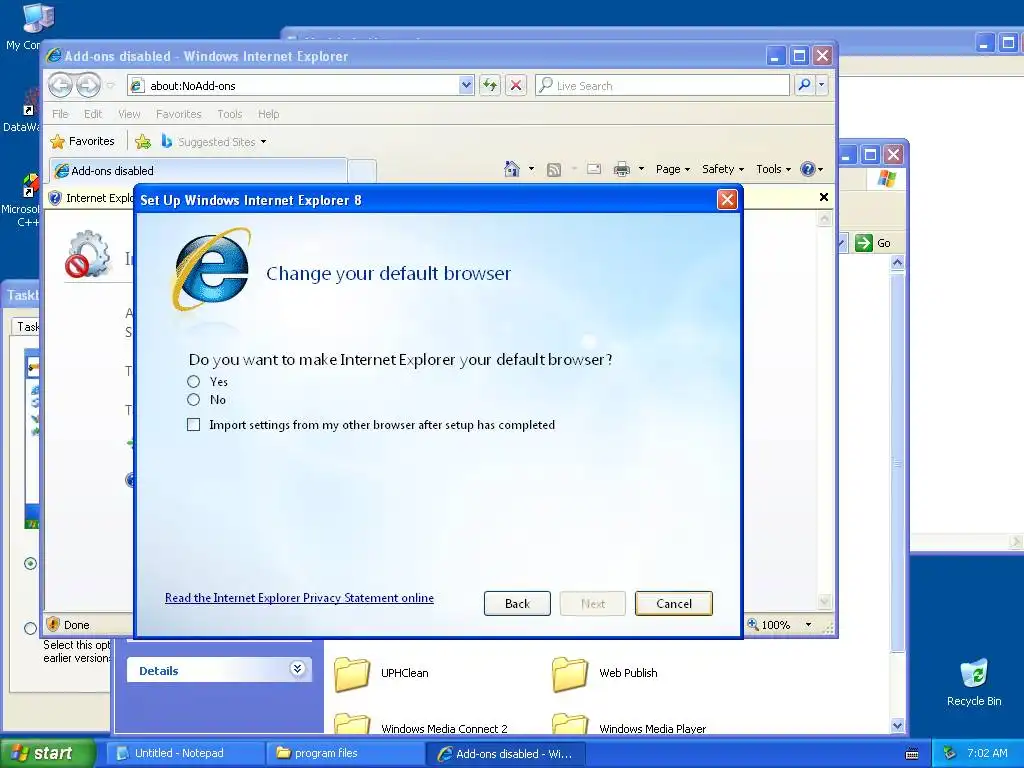
Task: Close the Set Up Internet Explorer 8 dialog
Action: point(727,200)
